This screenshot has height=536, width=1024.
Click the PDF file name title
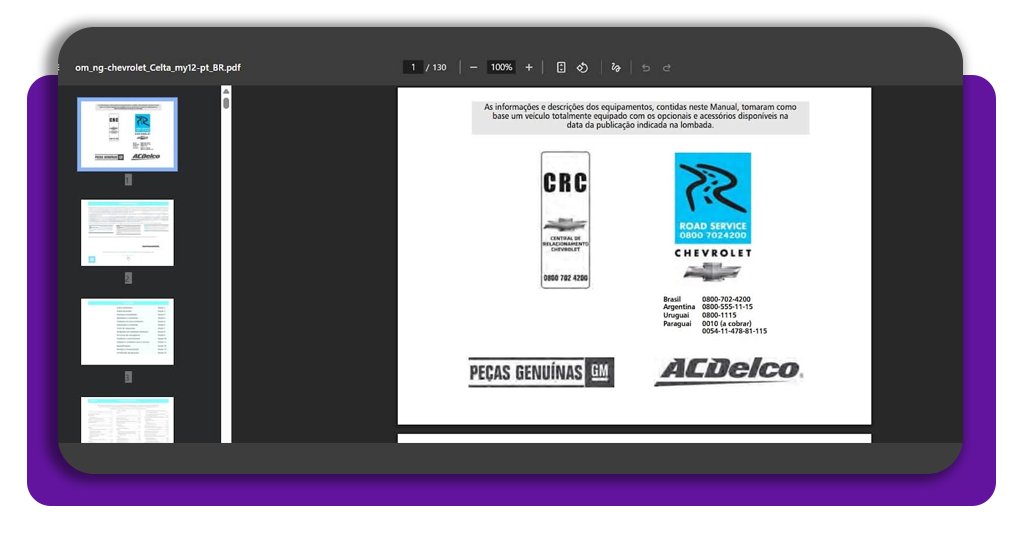pos(158,68)
